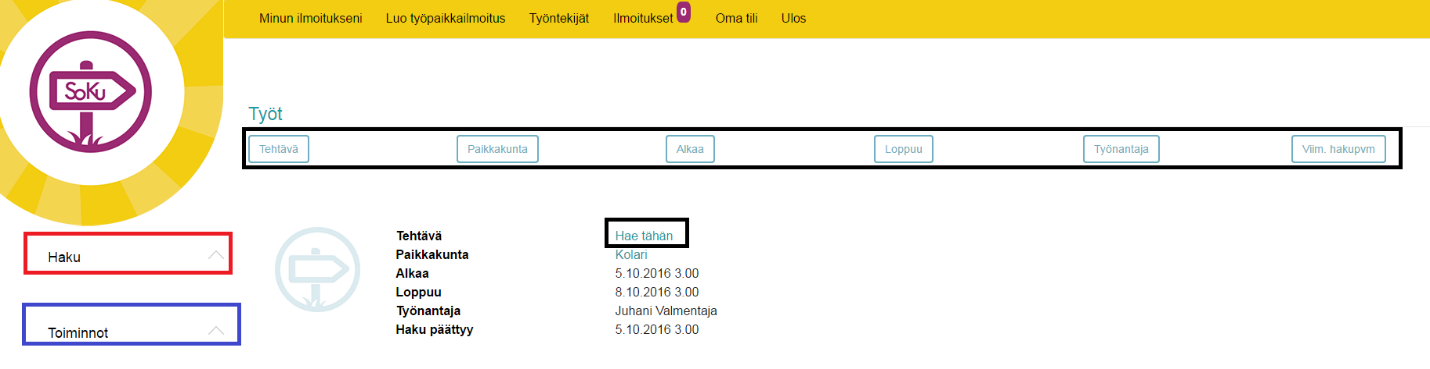Viewport: 1430px width, 369px height.
Task: Select employer name Juhani Valmentaja
Action: [x=666, y=311]
